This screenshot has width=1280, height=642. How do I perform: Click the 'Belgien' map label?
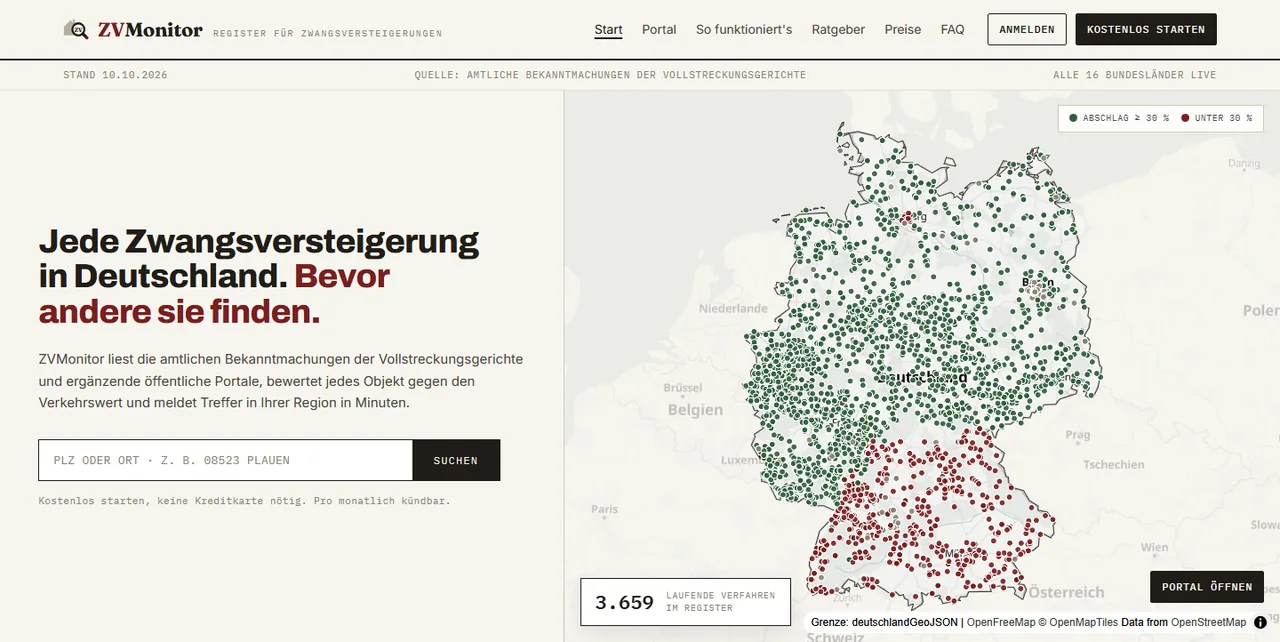(x=695, y=410)
